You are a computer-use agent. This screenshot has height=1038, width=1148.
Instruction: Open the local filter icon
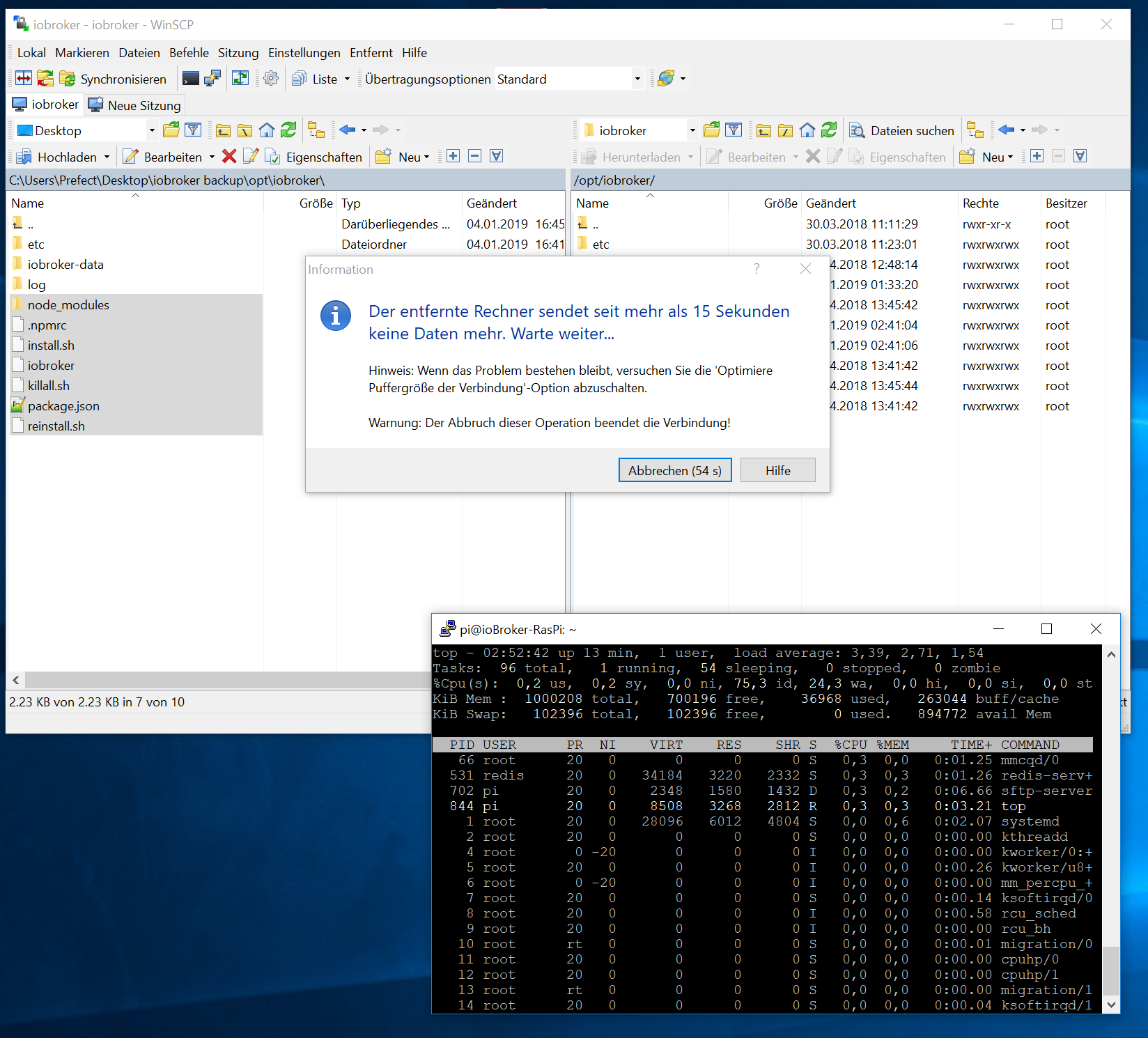coord(193,130)
